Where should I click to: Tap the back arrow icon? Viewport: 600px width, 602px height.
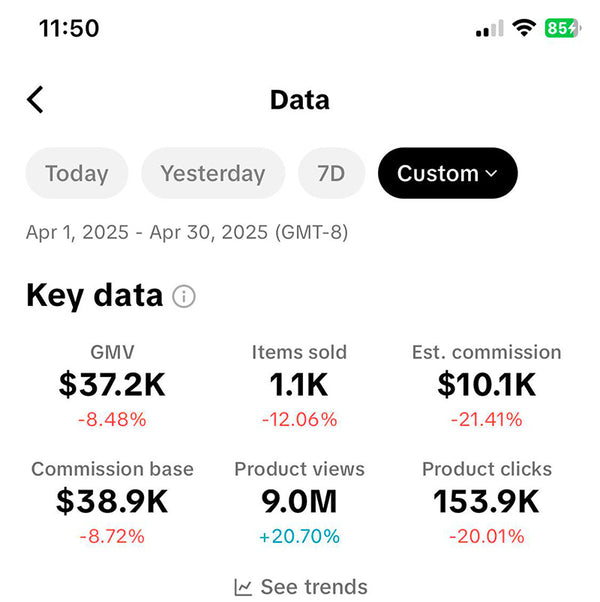click(x=36, y=100)
